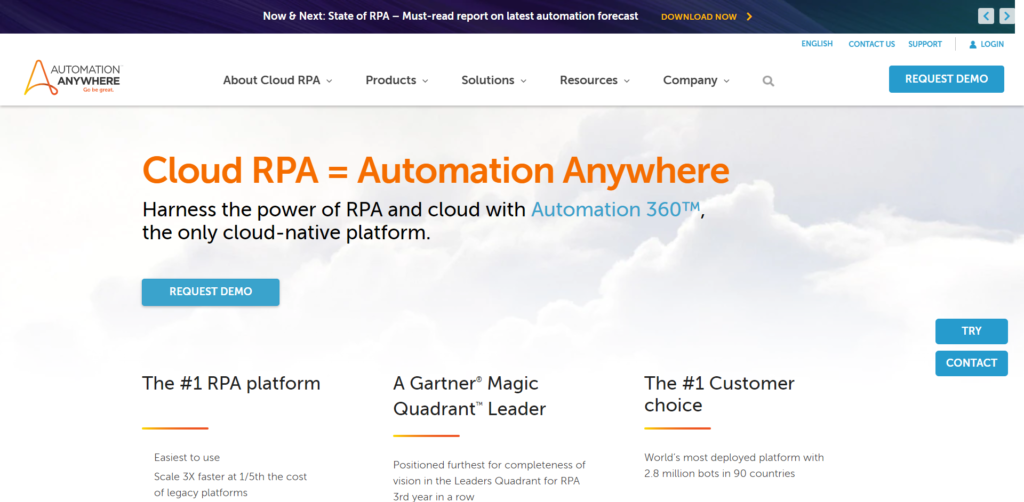The width and height of the screenshot is (1024, 502).
Task: Click the State of RPA banner text
Action: pos(451,16)
